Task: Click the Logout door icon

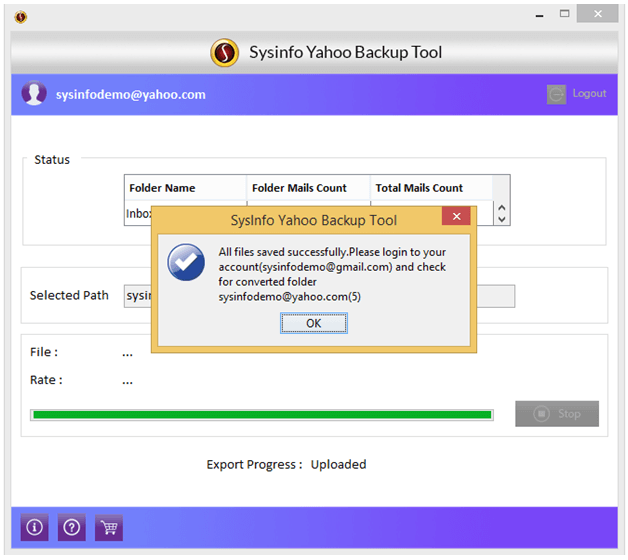Action: point(556,95)
